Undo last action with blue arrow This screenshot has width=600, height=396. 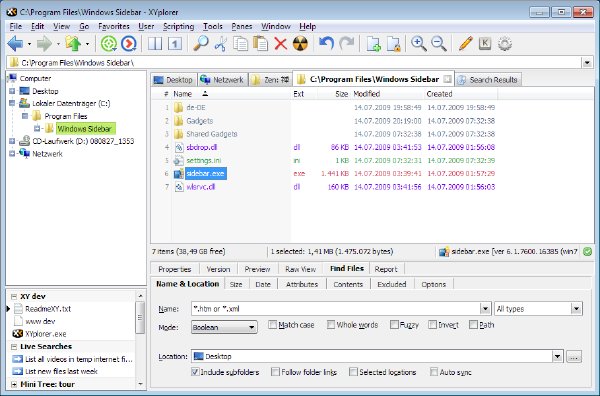click(x=326, y=43)
